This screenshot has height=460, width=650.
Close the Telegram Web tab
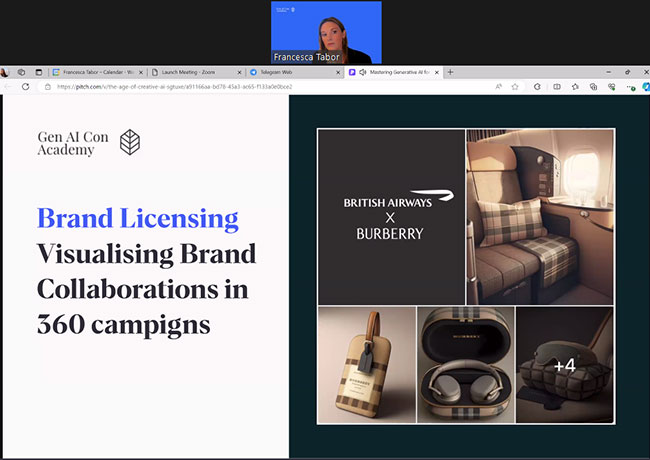pos(338,73)
